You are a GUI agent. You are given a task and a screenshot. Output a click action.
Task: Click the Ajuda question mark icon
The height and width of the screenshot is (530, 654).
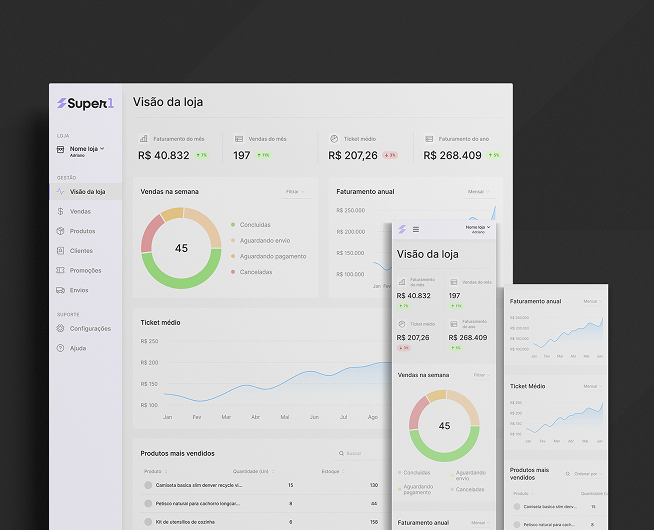point(60,348)
